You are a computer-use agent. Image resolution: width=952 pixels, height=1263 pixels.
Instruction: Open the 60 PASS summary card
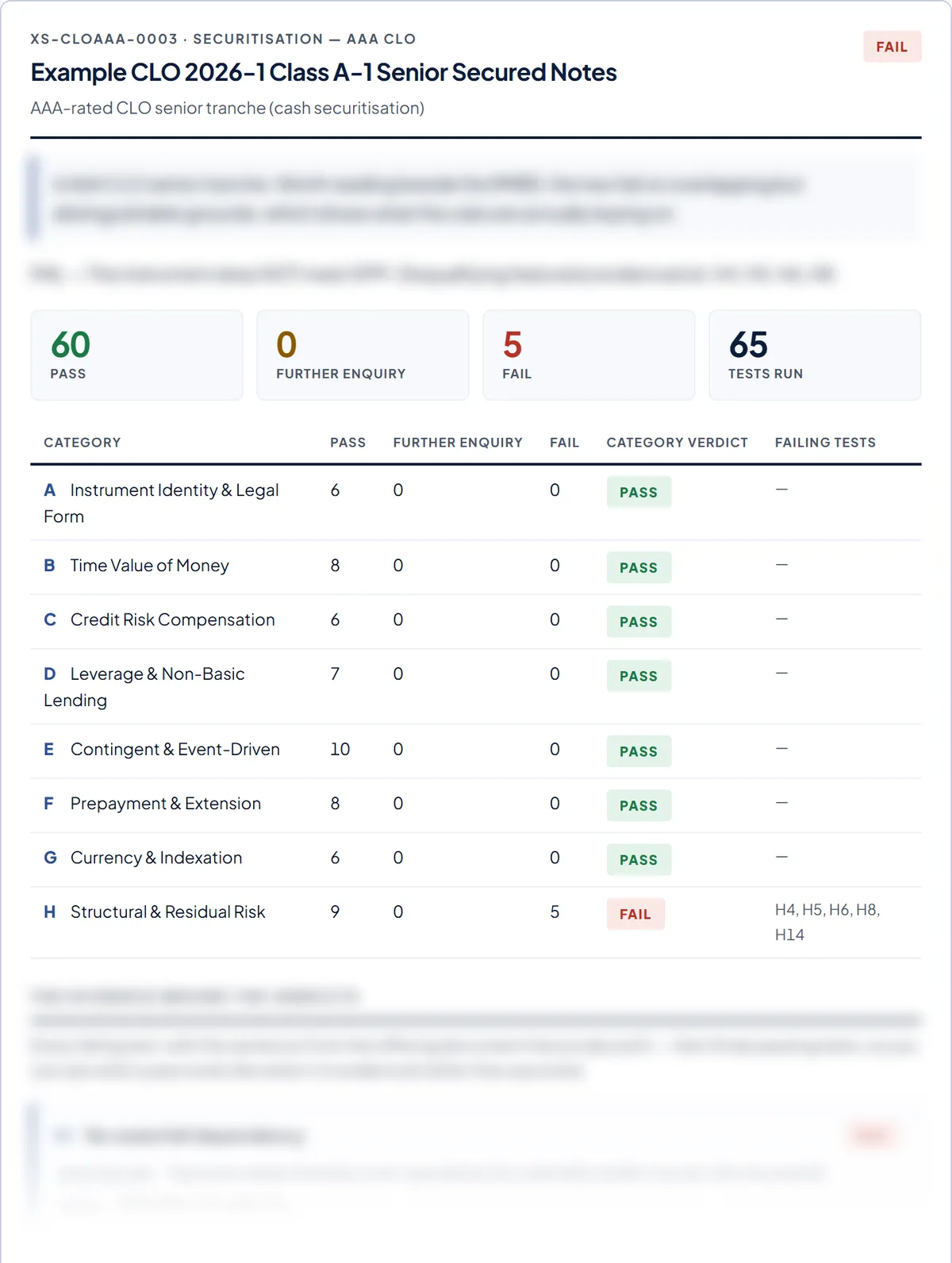(136, 355)
